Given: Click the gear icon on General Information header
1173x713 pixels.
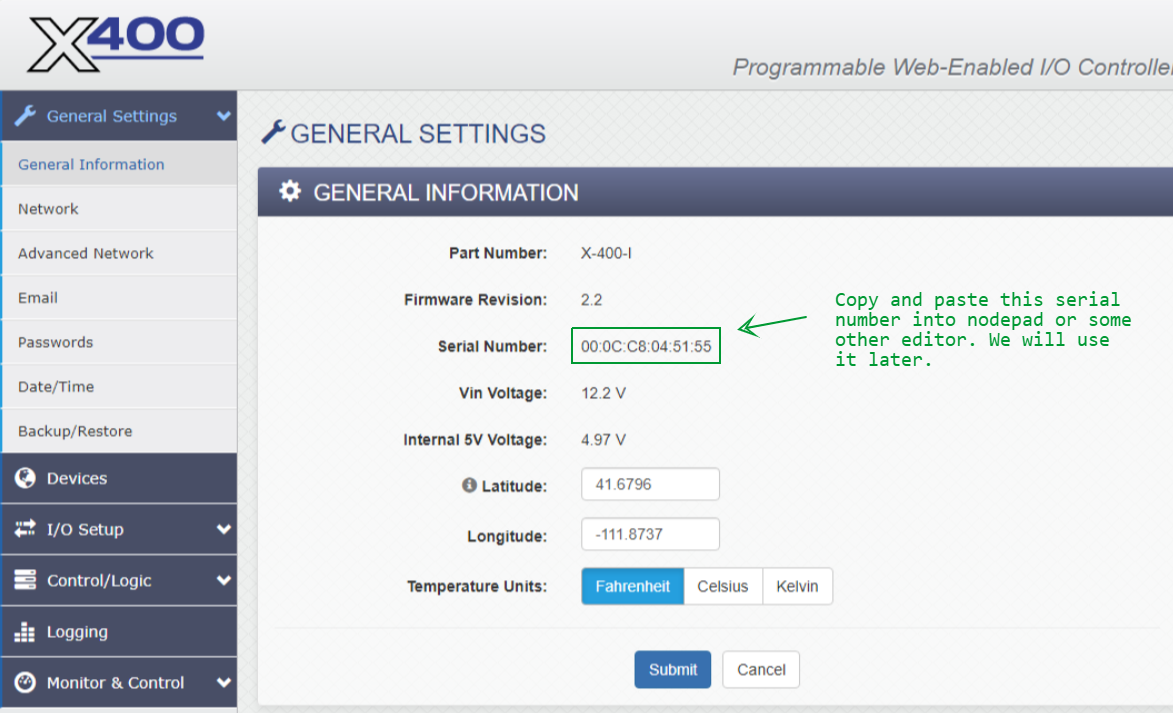Looking at the screenshot, I should coord(290,192).
